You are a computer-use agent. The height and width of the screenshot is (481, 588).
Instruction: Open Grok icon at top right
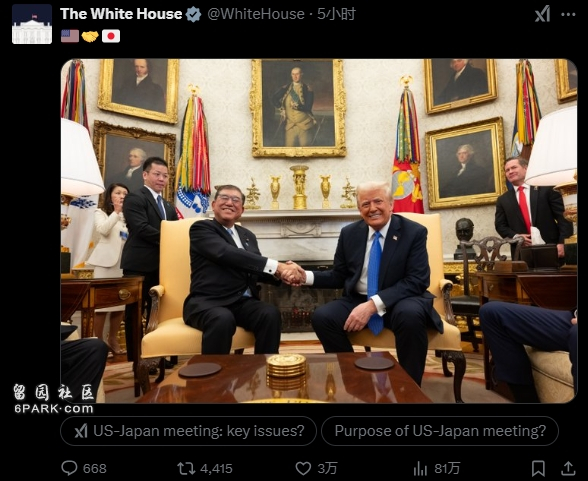click(543, 14)
